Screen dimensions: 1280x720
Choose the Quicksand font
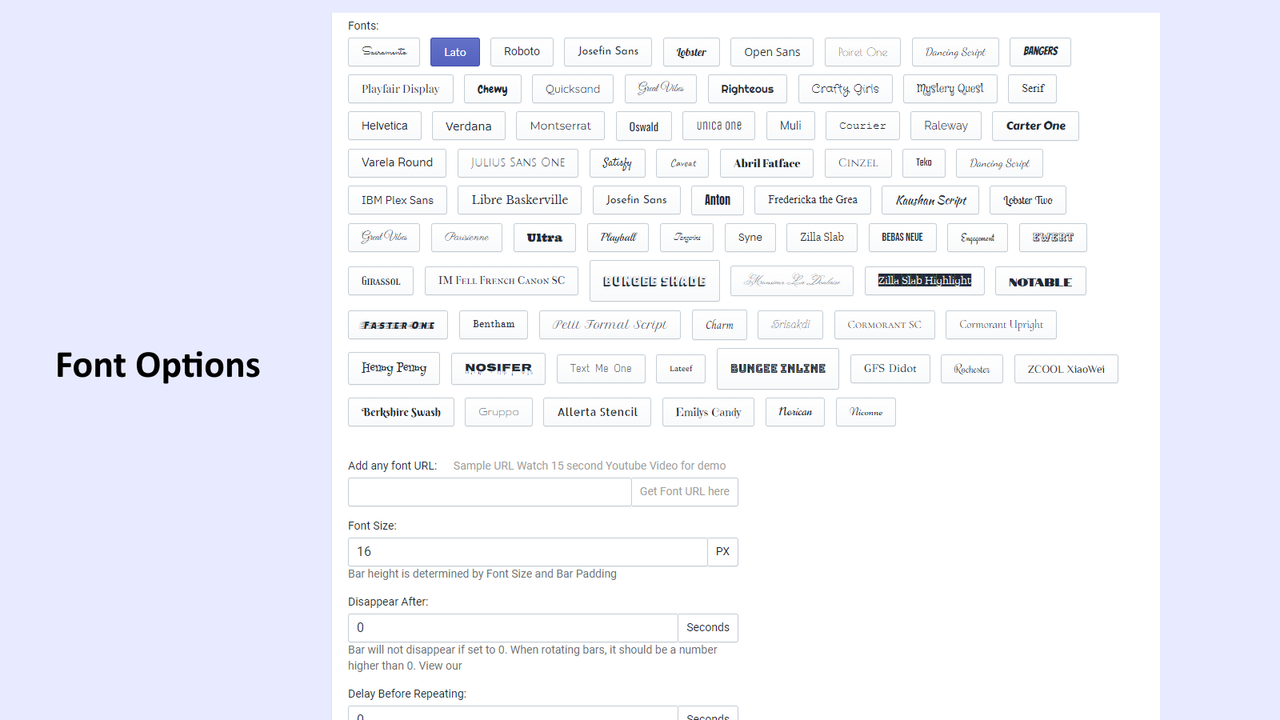[x=572, y=88]
